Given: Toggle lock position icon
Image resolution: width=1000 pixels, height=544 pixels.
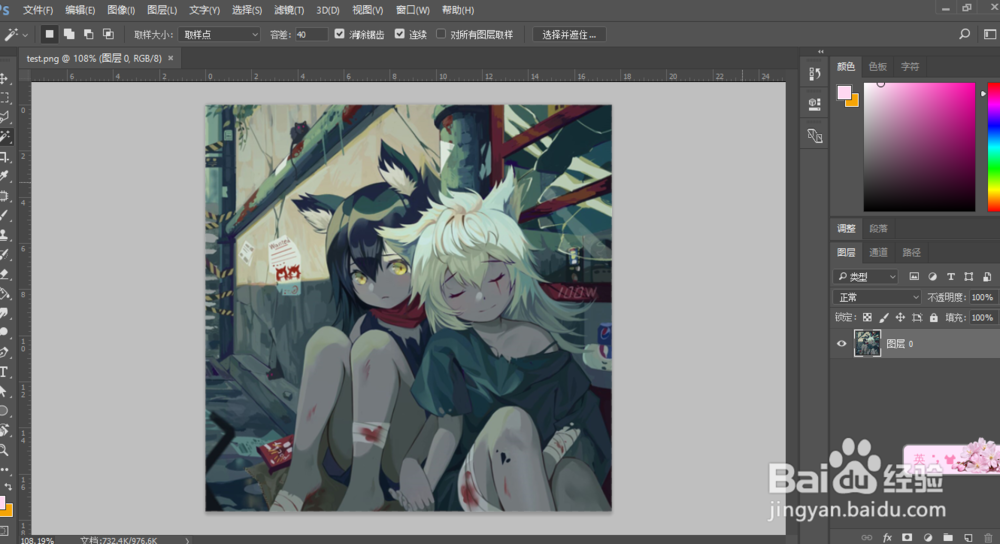Looking at the screenshot, I should coord(900,318).
